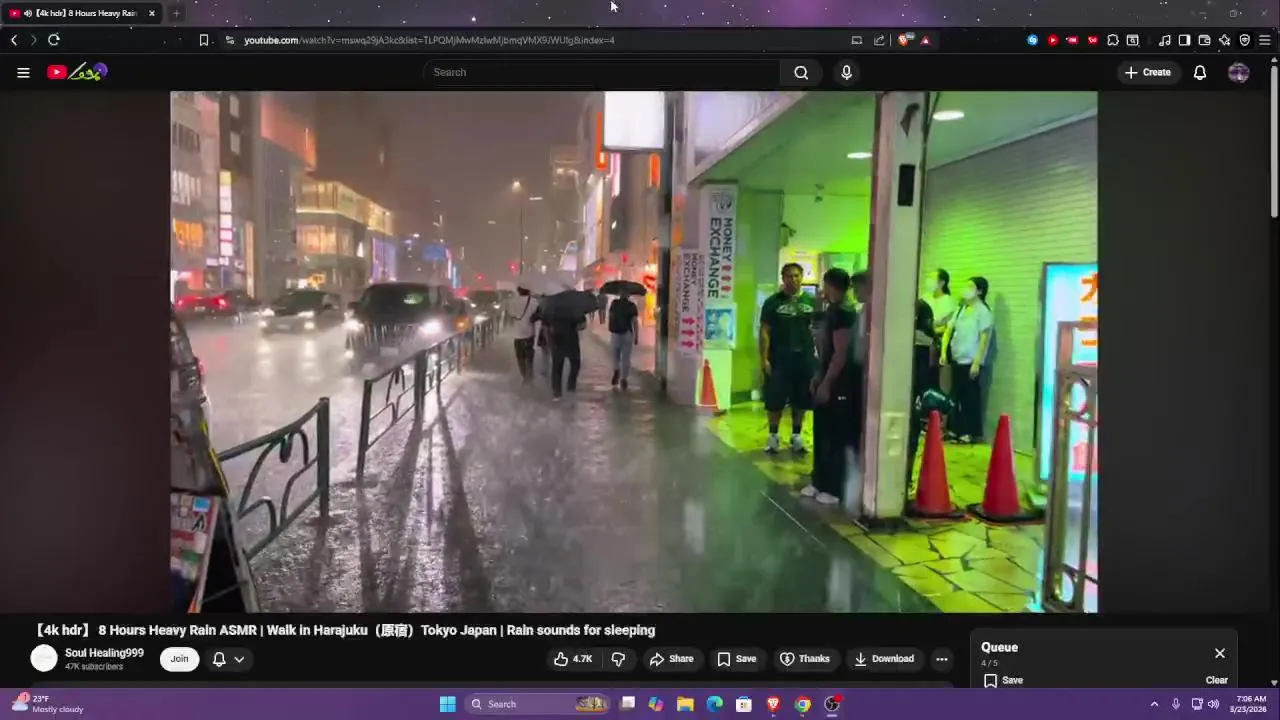Save the queue as playlist
This screenshot has width=1280, height=720.
point(1003,680)
